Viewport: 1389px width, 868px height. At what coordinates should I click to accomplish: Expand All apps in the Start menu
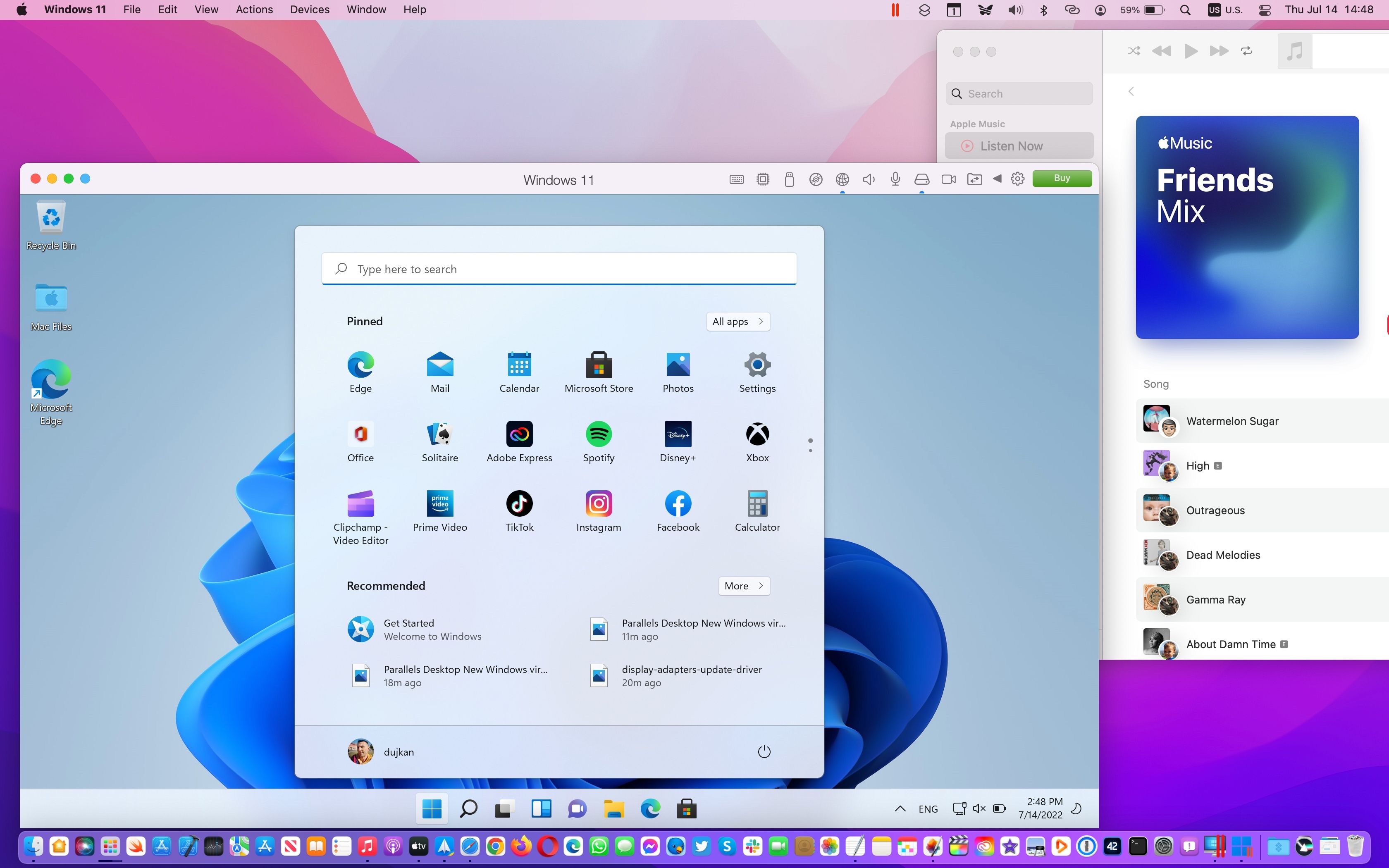[x=737, y=321]
